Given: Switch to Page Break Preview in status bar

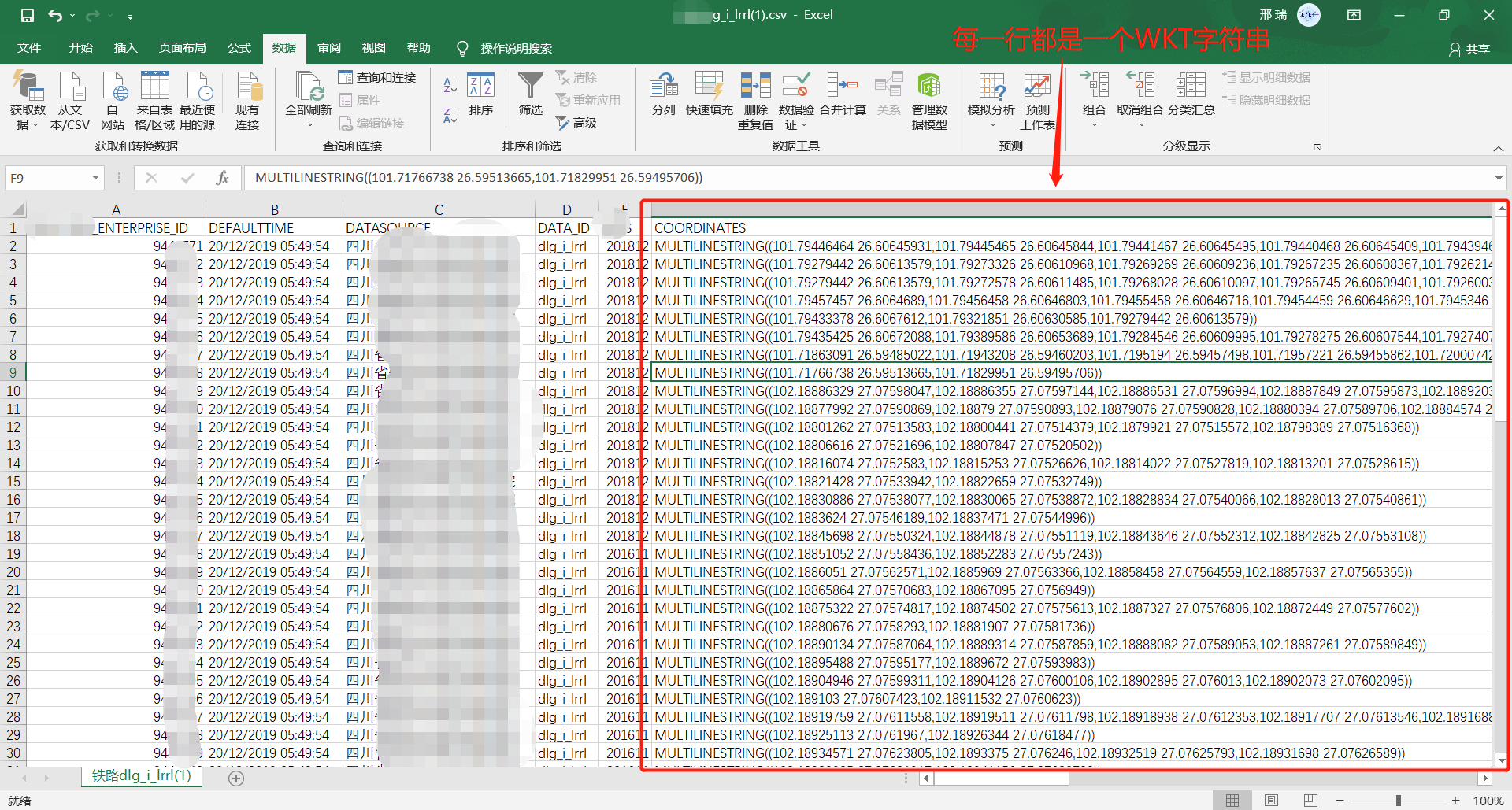Looking at the screenshot, I should (1311, 800).
